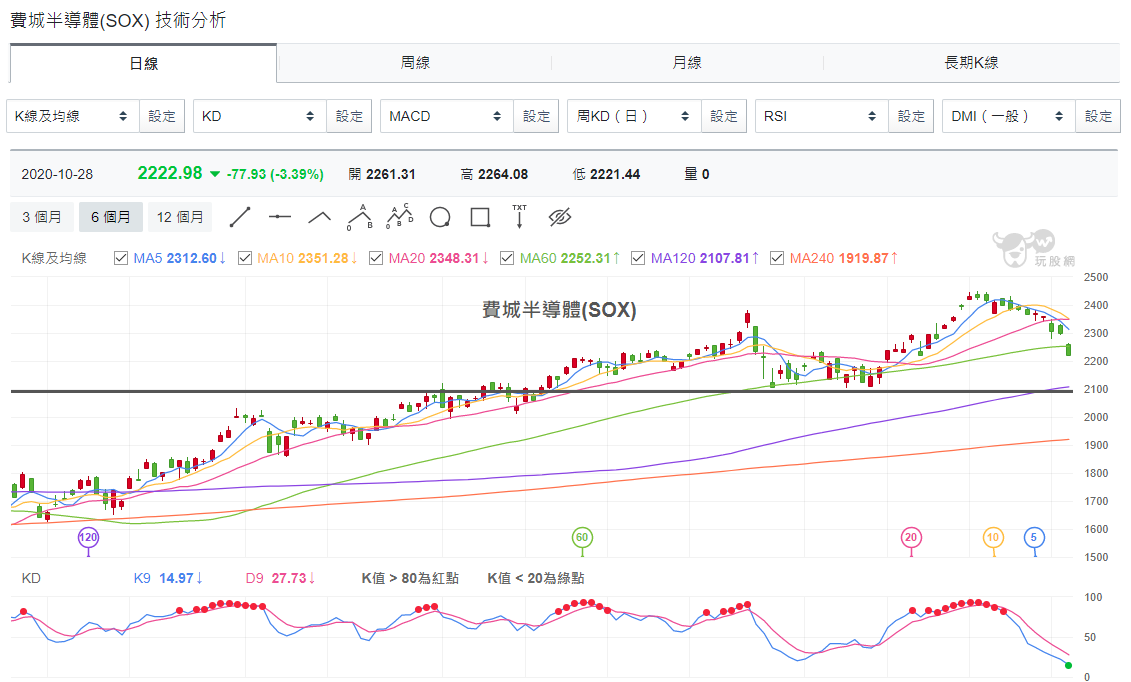
Task: Click the MA60 2252.31 value label
Action: pos(570,258)
